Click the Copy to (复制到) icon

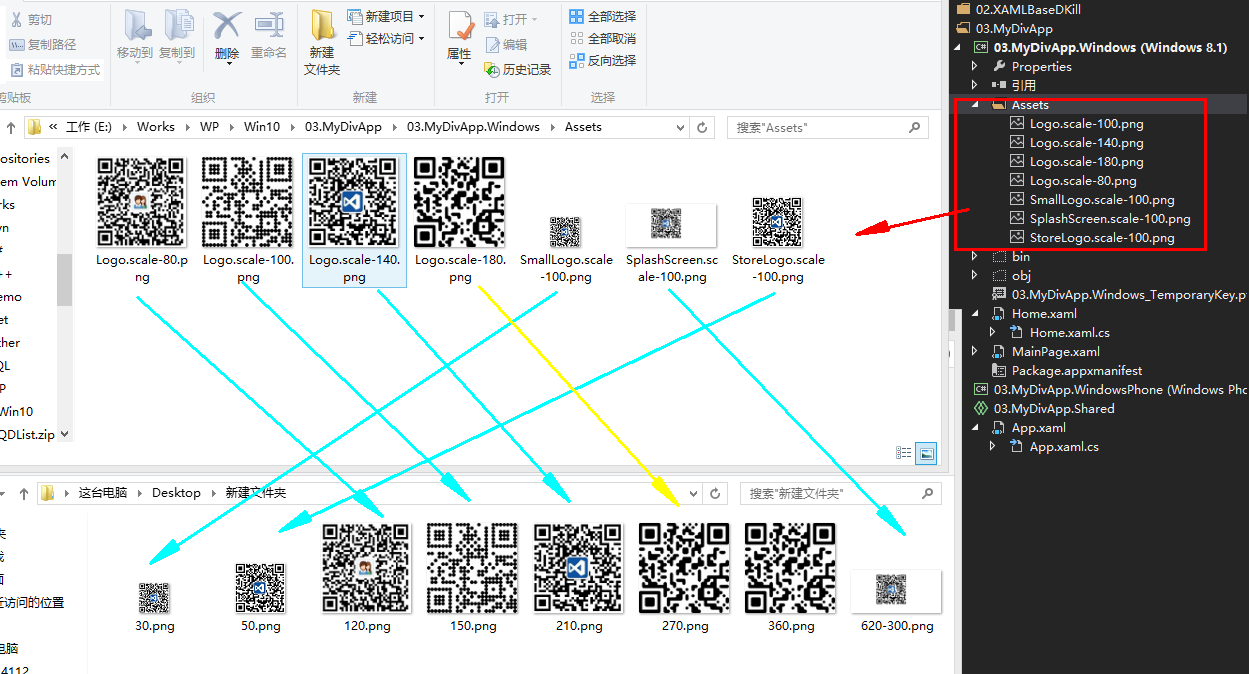pos(177,27)
